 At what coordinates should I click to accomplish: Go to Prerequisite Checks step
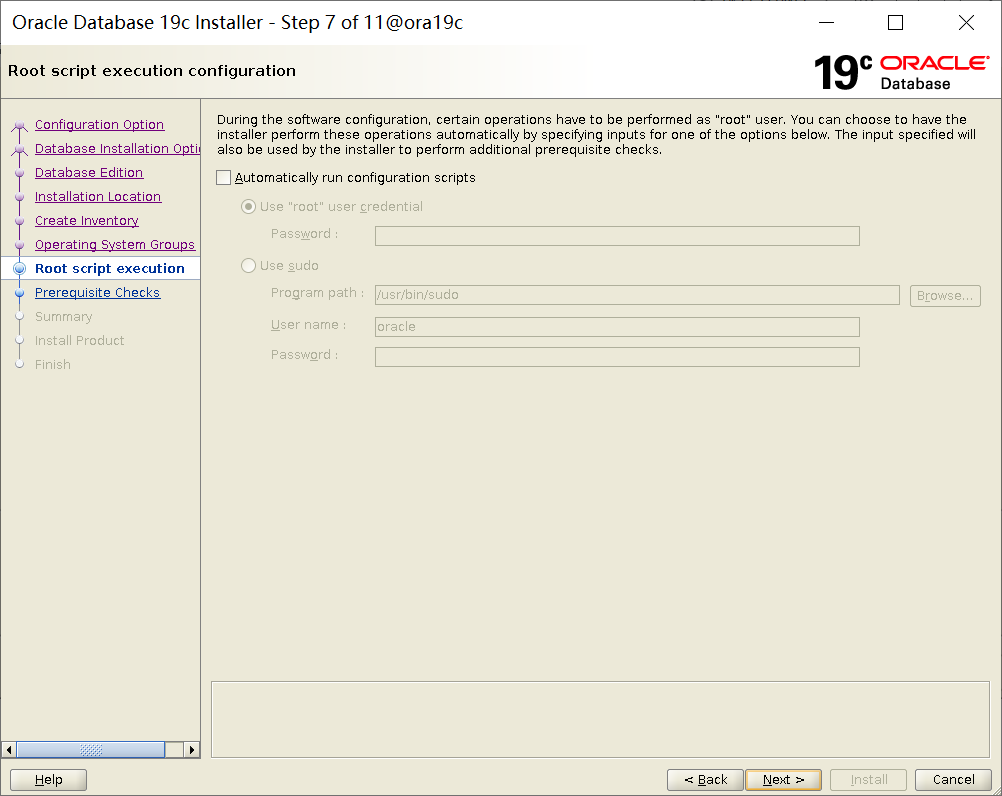97,293
